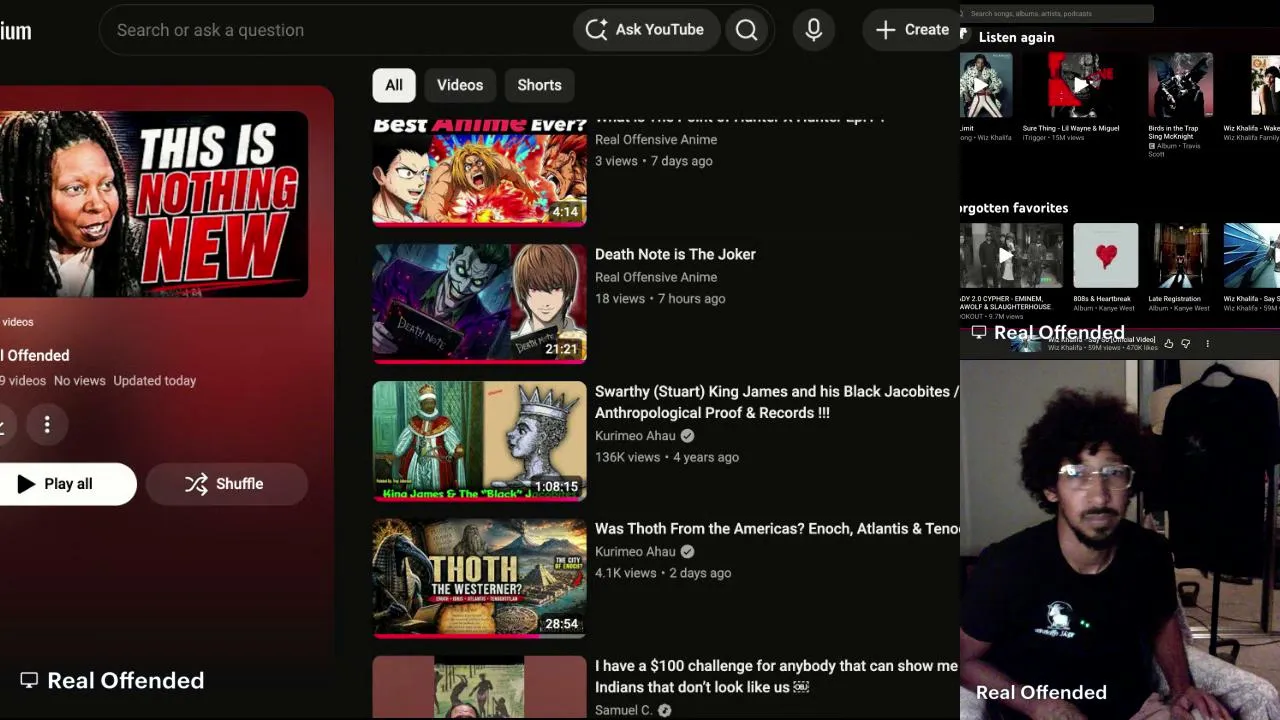Shuffle the playlist

coord(226,484)
